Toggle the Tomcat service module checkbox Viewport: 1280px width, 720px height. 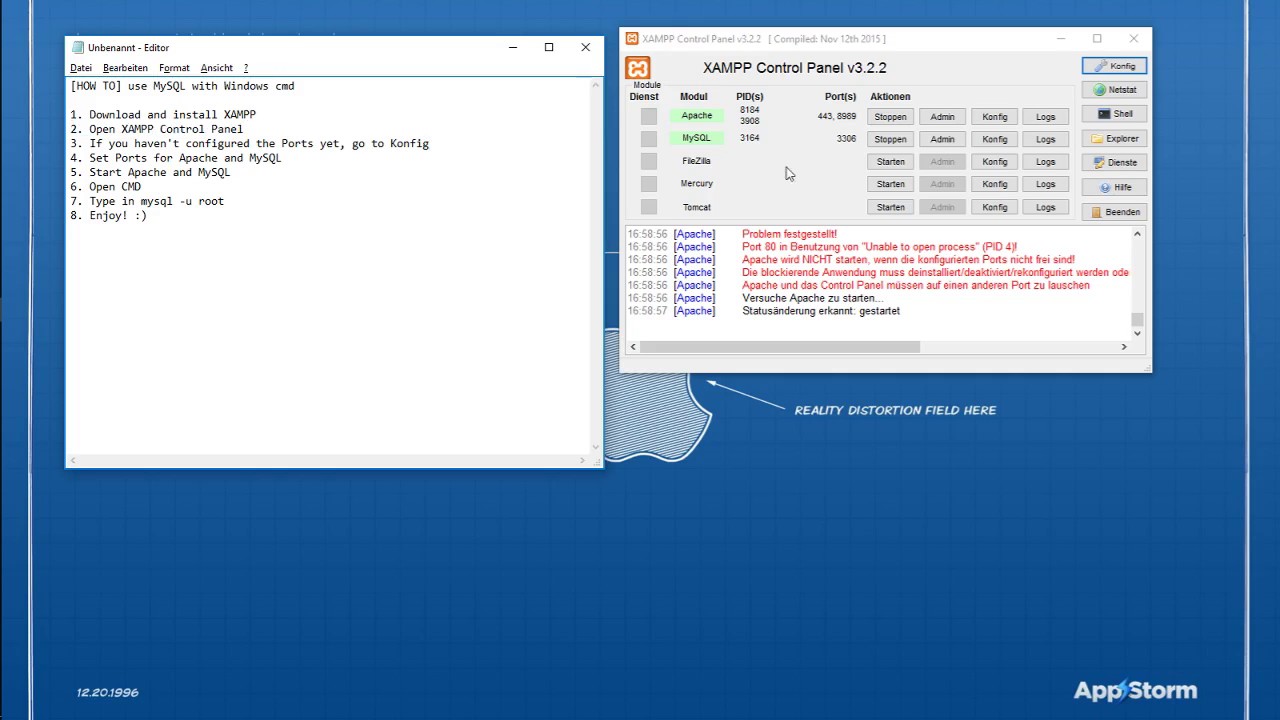point(649,207)
